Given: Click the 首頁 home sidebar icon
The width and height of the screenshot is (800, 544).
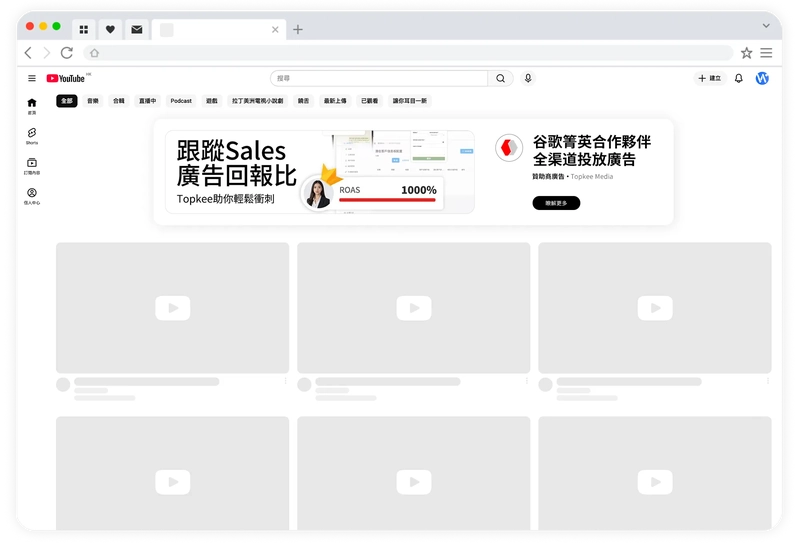Looking at the screenshot, I should (32, 105).
